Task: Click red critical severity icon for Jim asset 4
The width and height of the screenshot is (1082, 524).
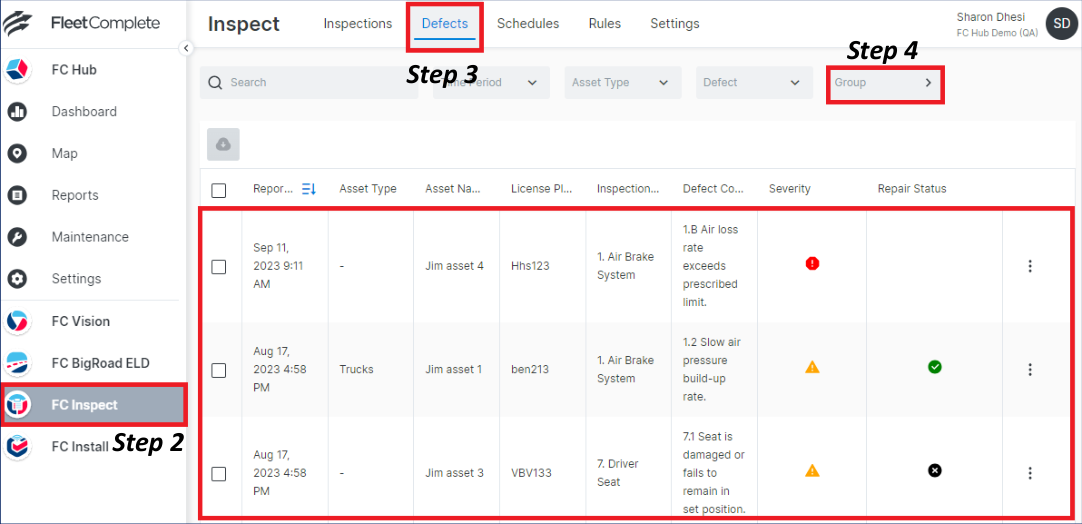Action: tap(812, 263)
